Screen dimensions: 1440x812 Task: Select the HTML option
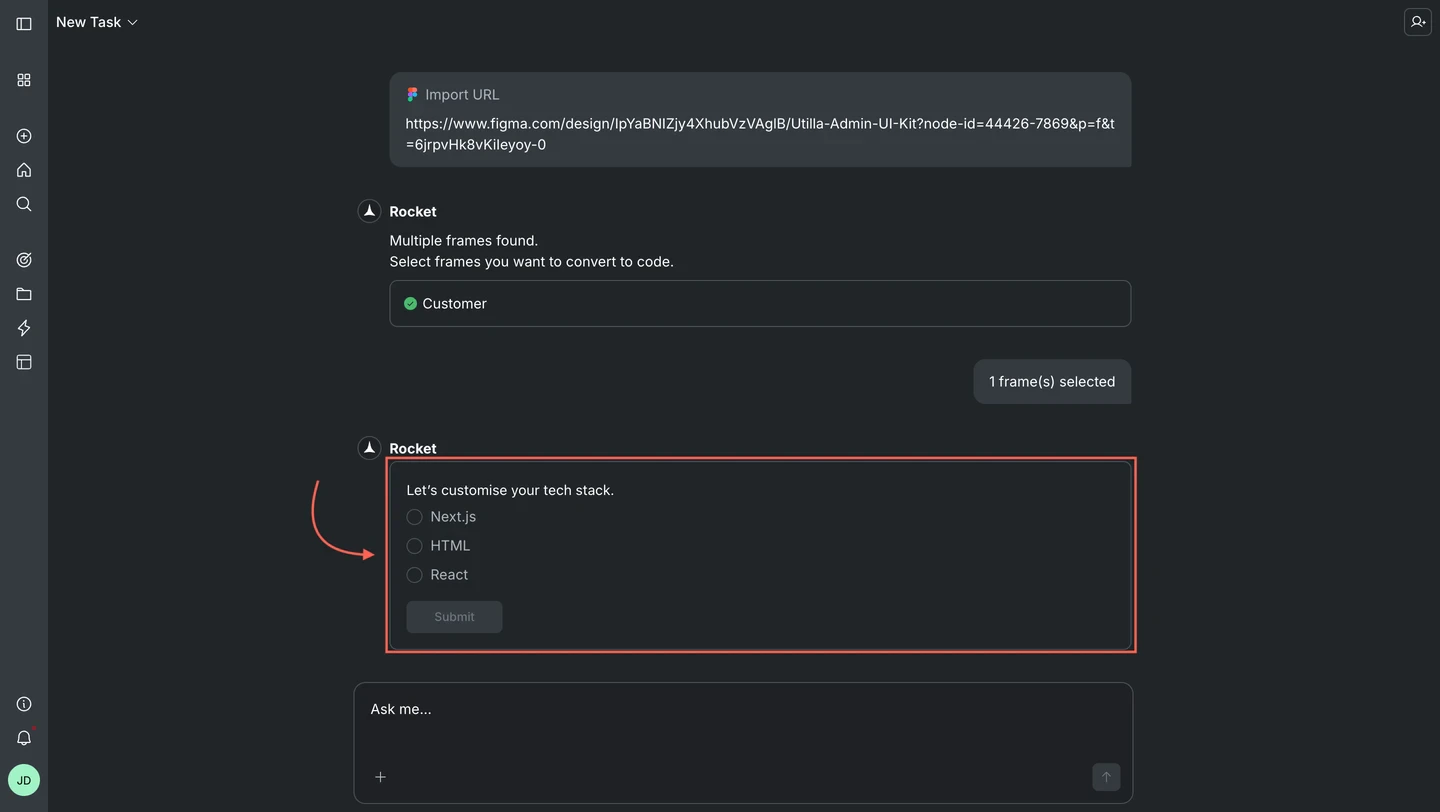(414, 546)
